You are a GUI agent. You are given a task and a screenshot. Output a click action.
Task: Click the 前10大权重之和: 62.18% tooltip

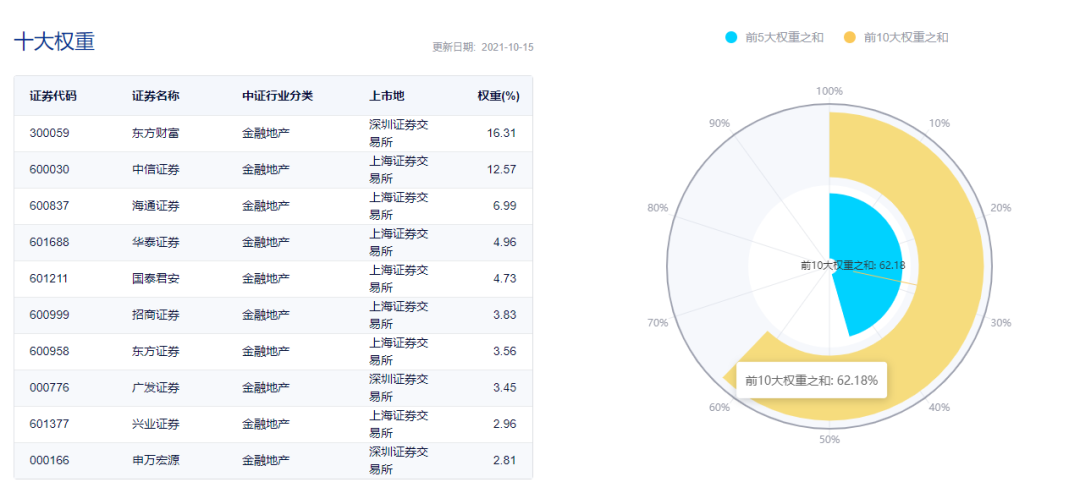click(811, 380)
